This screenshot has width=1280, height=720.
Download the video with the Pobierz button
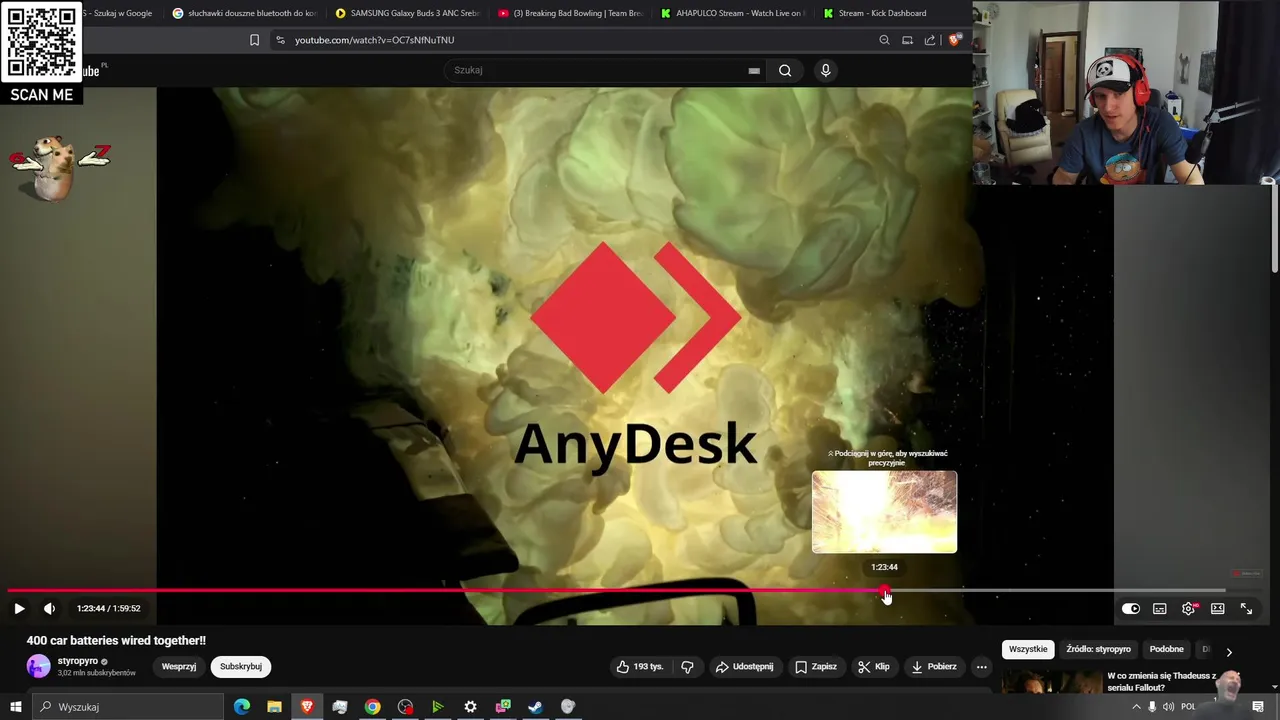point(934,667)
